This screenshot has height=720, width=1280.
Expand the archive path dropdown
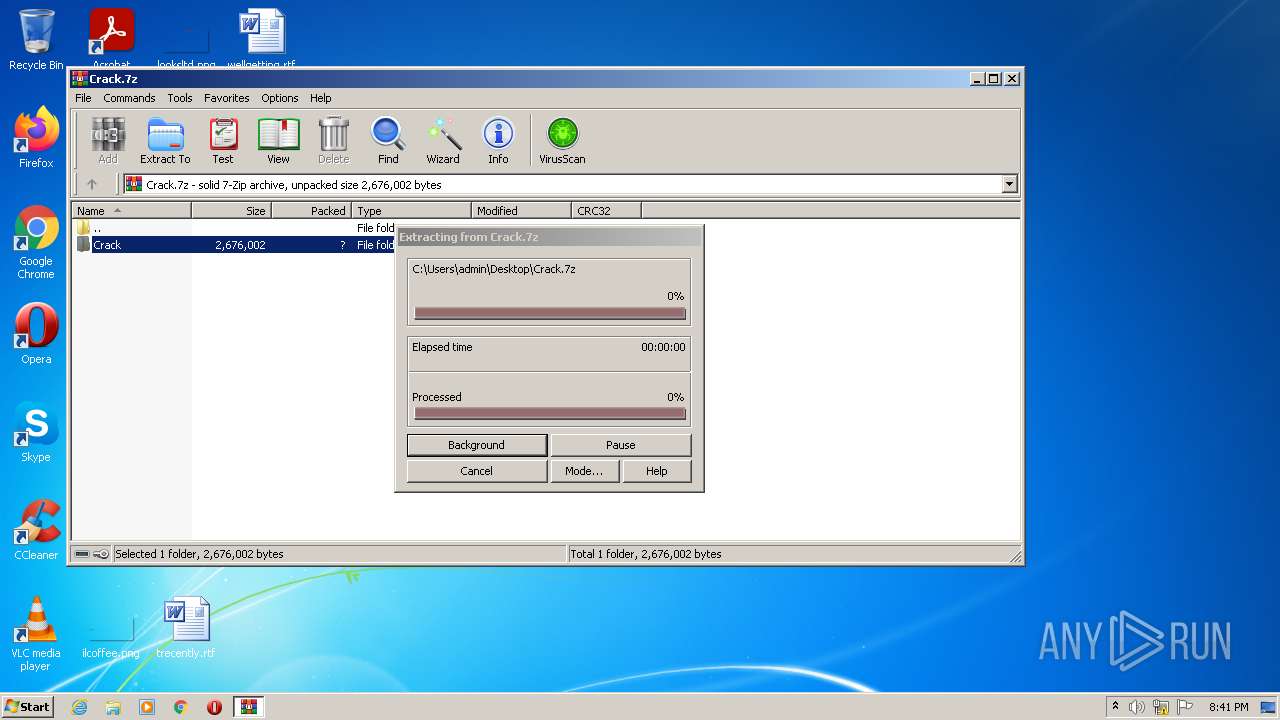point(1009,184)
